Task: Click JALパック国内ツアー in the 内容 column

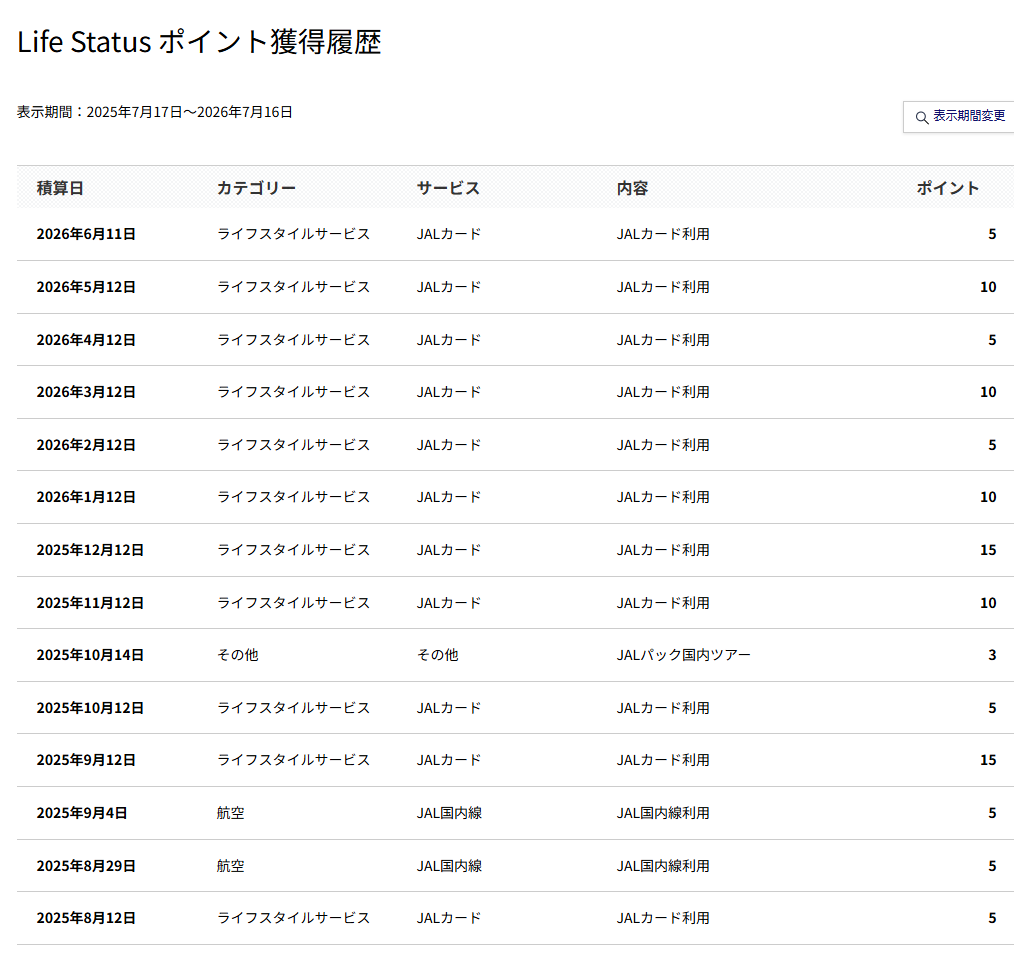Action: tap(684, 655)
